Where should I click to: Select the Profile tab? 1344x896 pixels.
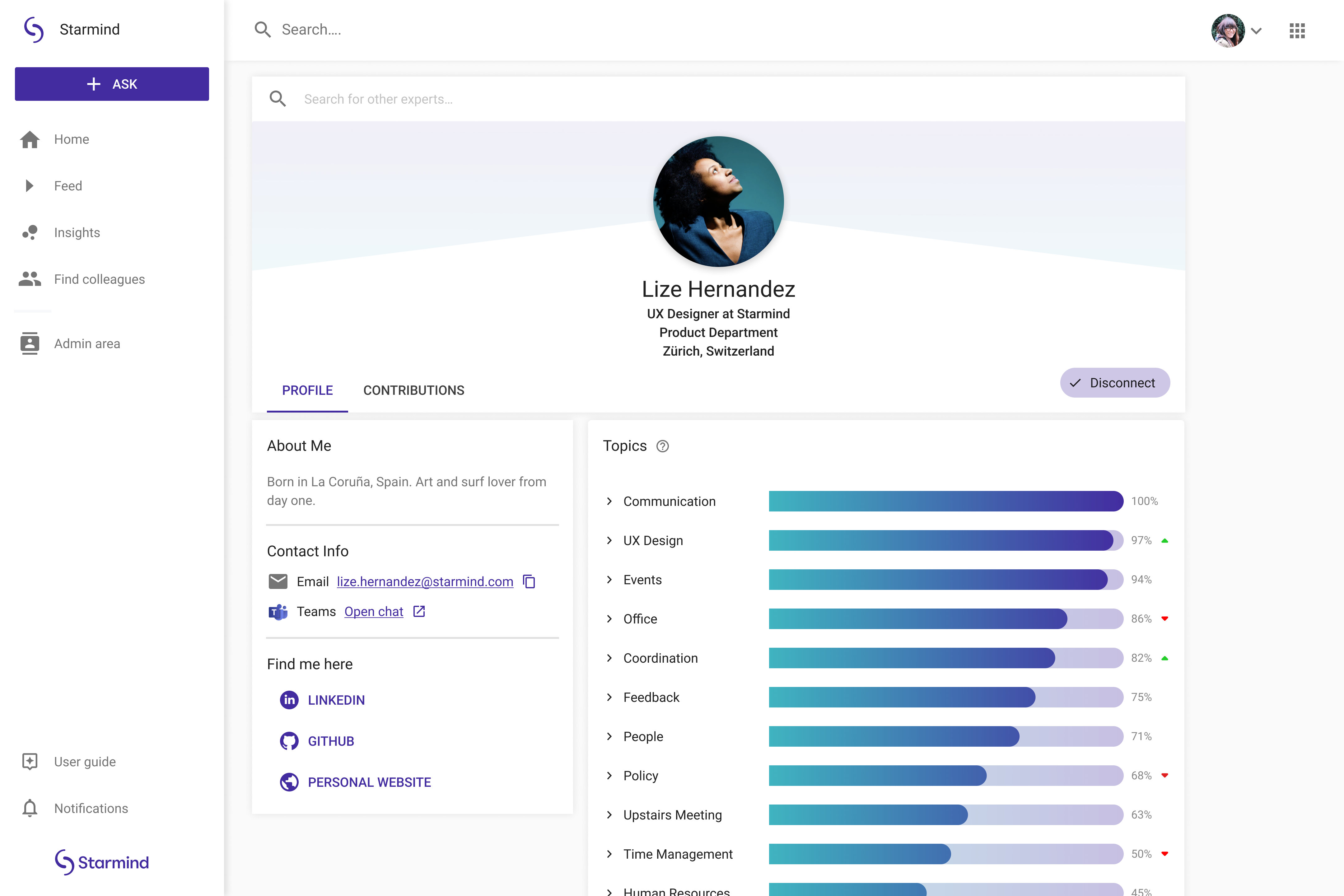pyautogui.click(x=307, y=390)
